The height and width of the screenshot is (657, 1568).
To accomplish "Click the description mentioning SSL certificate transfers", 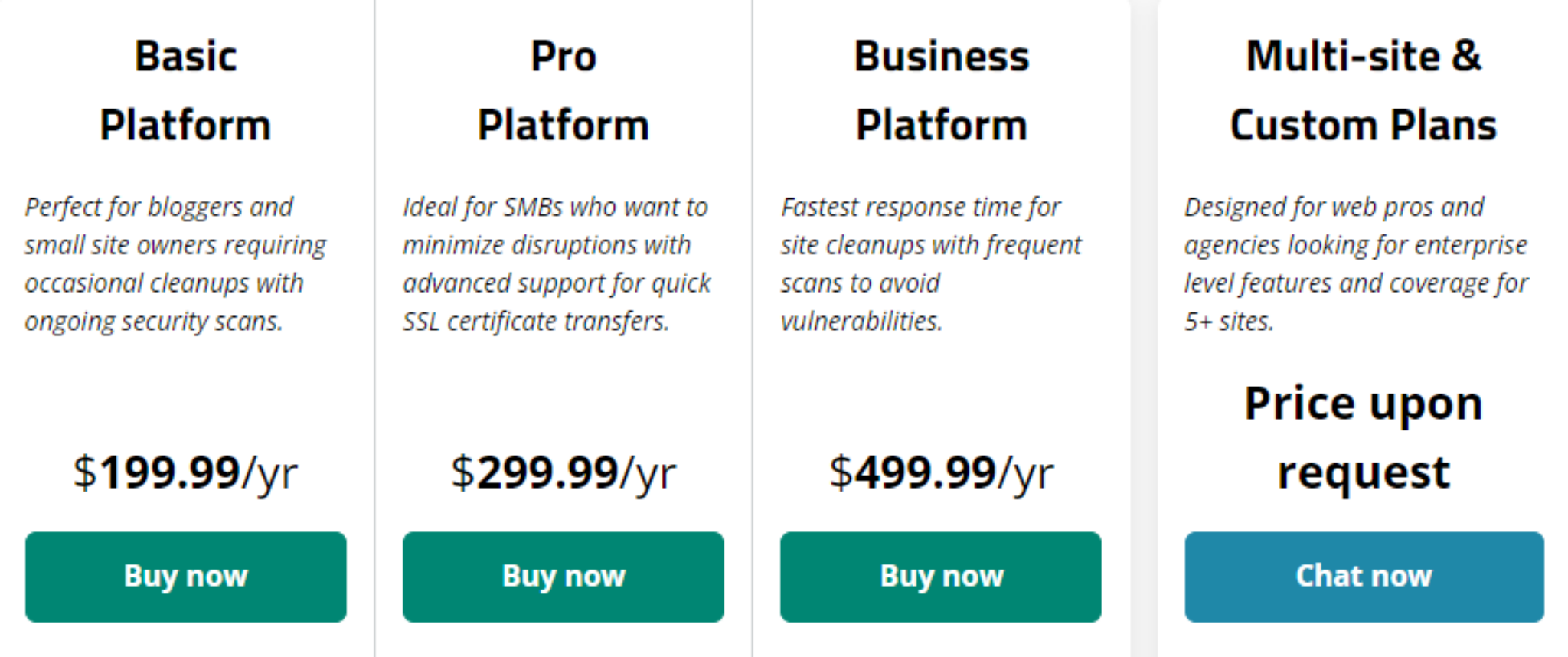I will (x=557, y=264).
